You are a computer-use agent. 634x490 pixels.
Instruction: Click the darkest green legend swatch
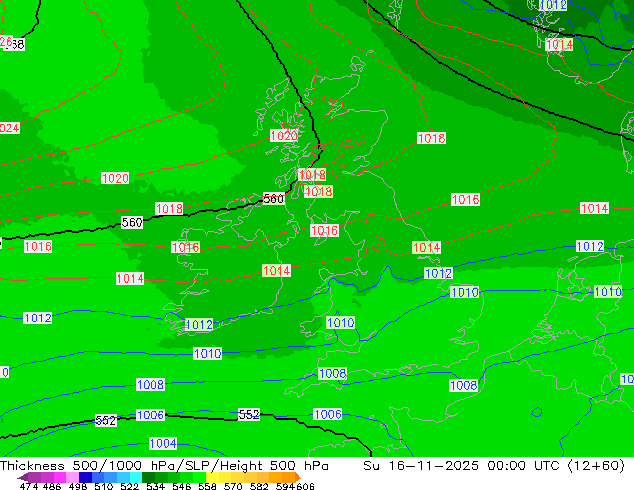pyautogui.click(x=149, y=477)
